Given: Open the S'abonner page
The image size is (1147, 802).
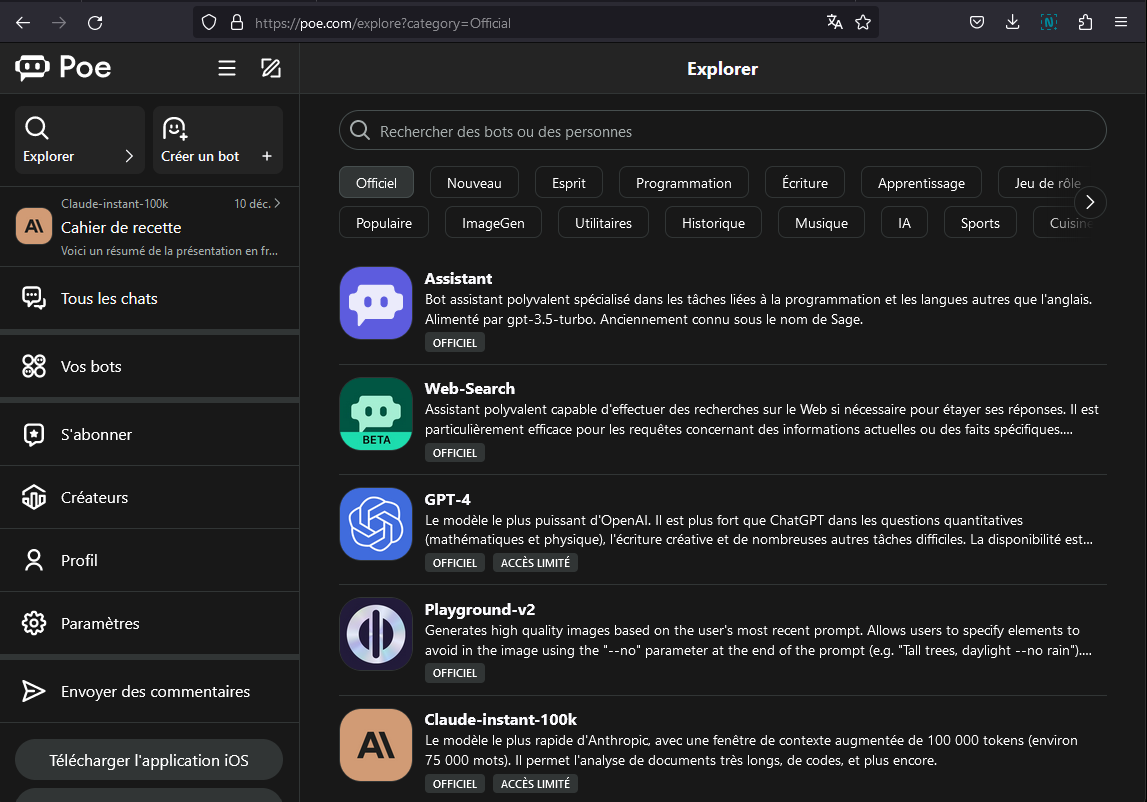Looking at the screenshot, I should point(149,435).
